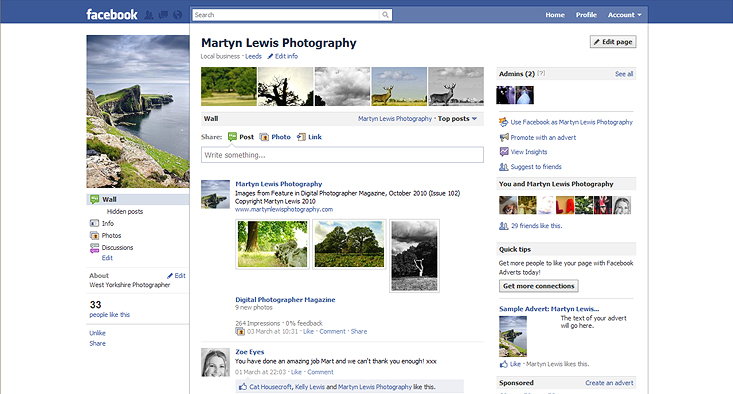Click the Use Facebook as page icon
The image size is (733, 394).
503,122
